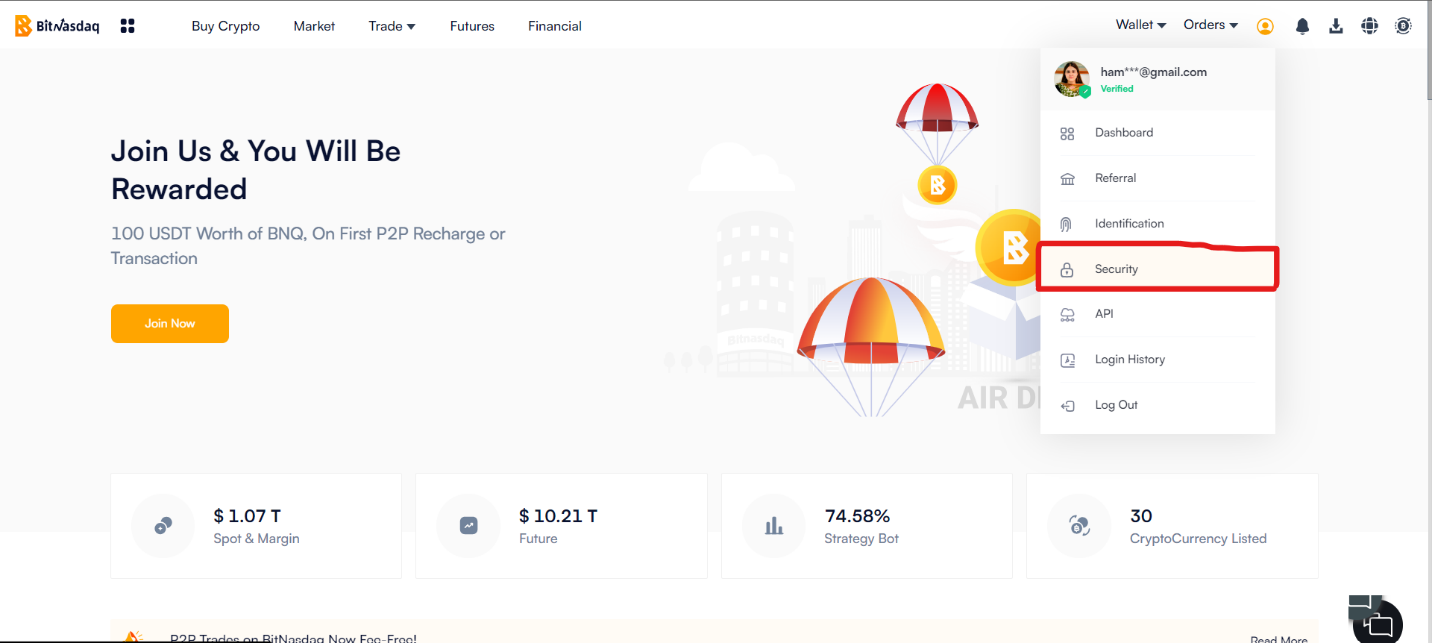1432x643 pixels.
Task: Expand the Wallet dropdown
Action: 1141,25
